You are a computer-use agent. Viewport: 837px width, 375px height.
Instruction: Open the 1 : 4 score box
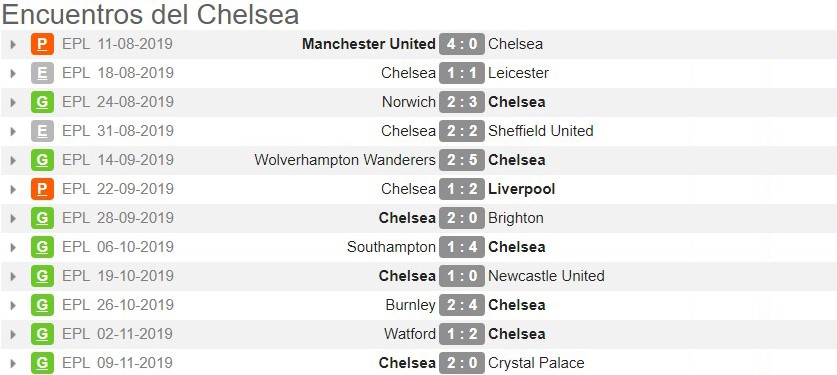point(462,247)
